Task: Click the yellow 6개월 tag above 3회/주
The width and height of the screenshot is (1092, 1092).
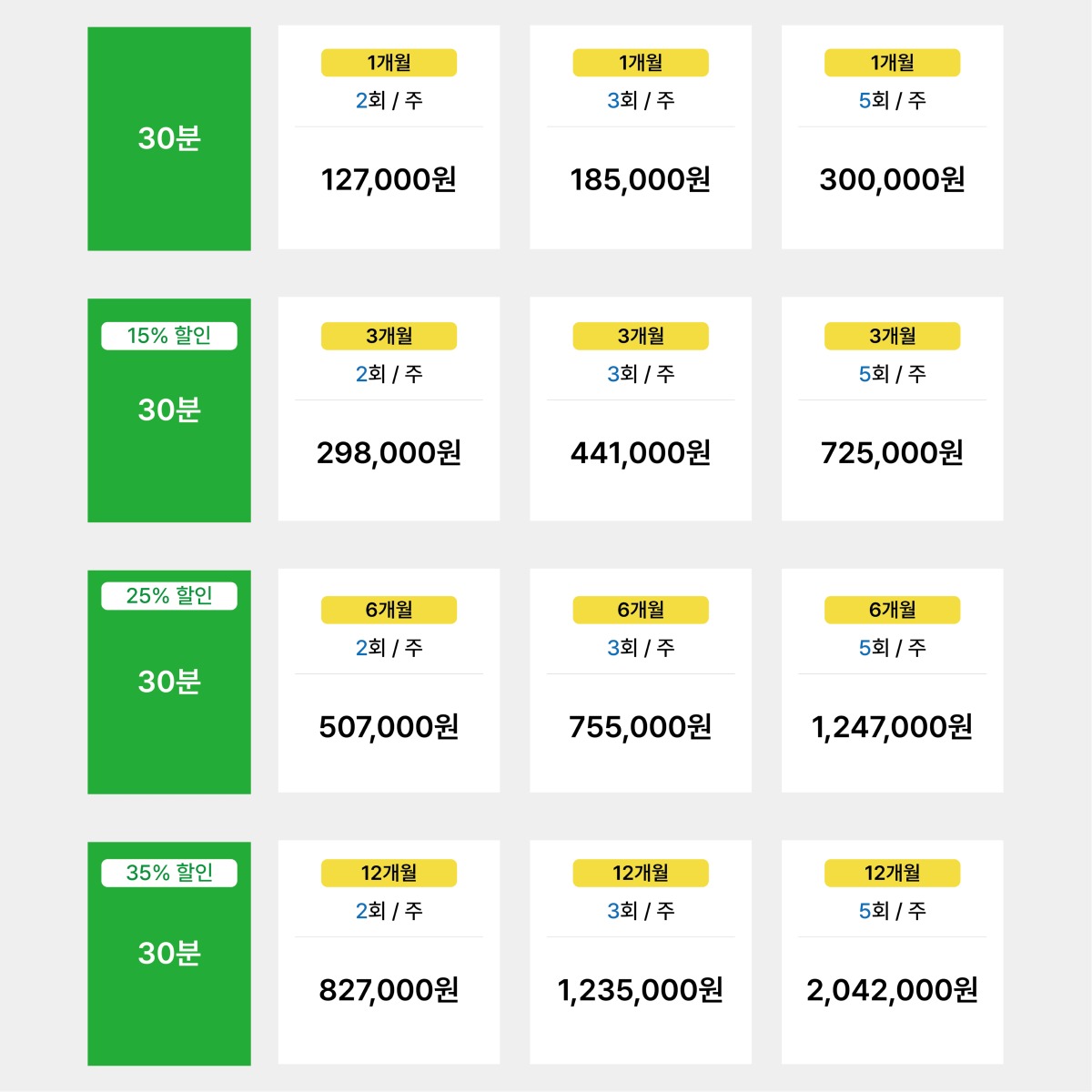Action: click(641, 610)
